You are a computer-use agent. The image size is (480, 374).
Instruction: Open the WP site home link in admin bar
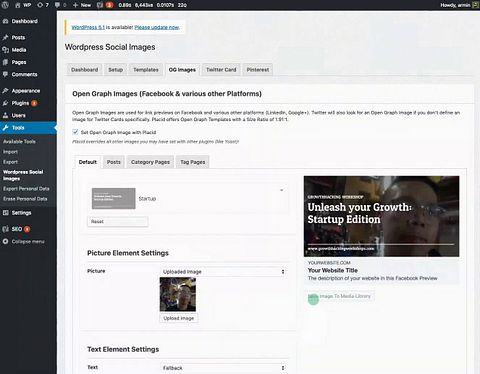click(x=23, y=5)
